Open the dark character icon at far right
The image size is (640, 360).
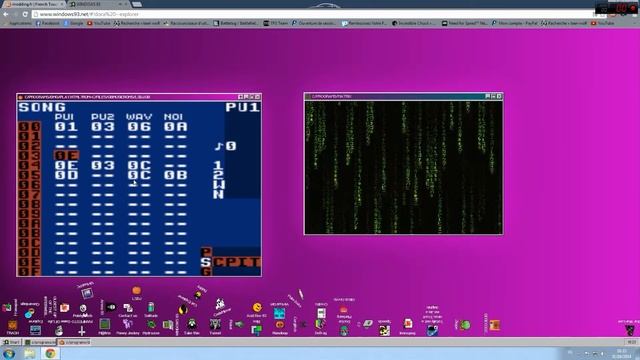pos(631,330)
